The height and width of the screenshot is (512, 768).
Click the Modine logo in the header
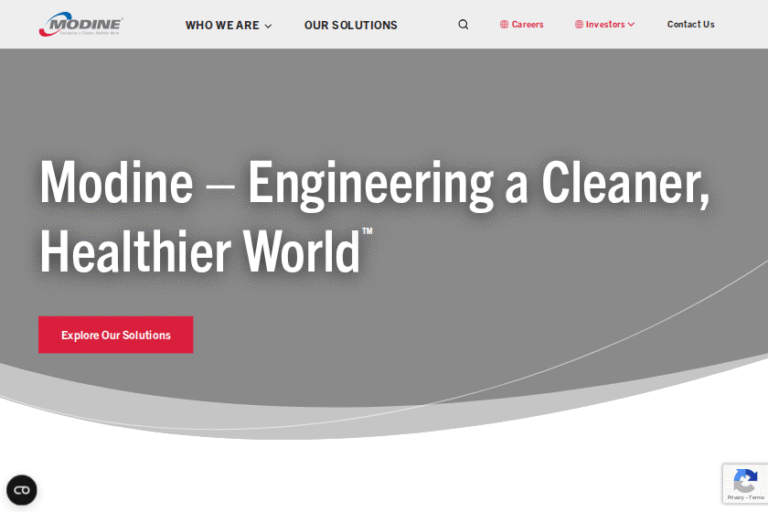81,22
